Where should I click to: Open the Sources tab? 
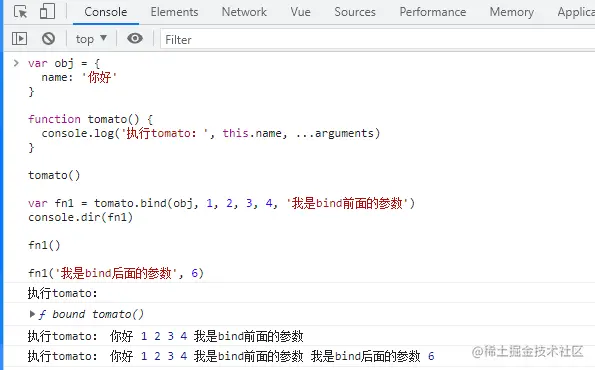[355, 12]
